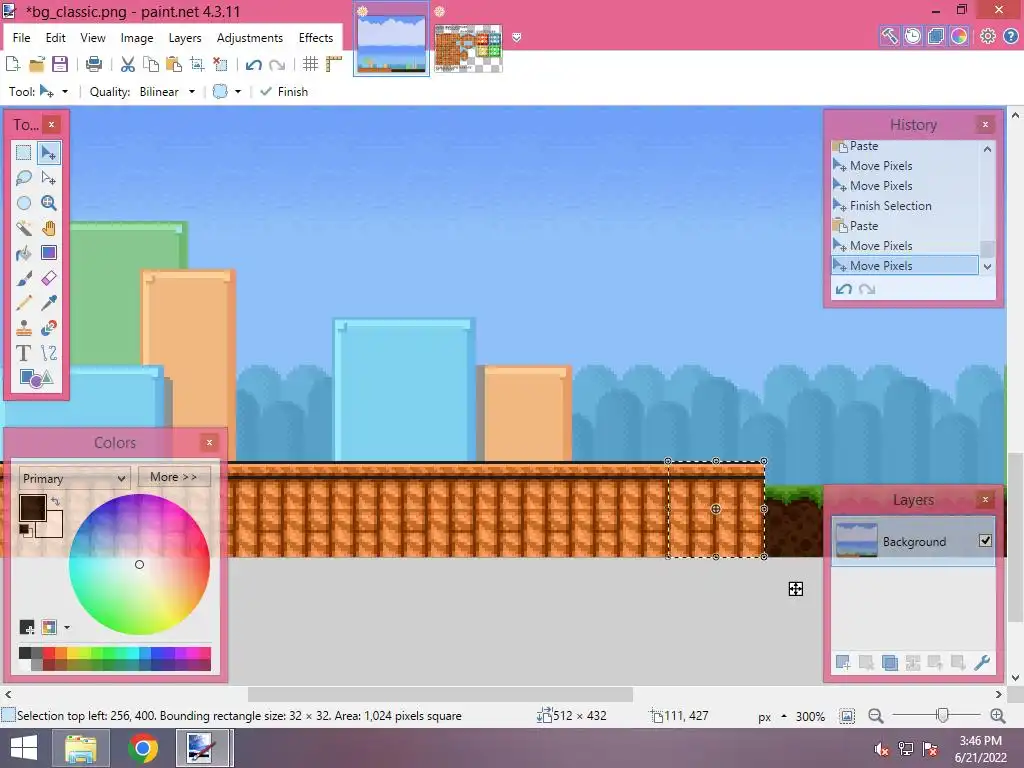Click the New file toolbar icon
Viewport: 1024px width, 768px height.
[12, 64]
